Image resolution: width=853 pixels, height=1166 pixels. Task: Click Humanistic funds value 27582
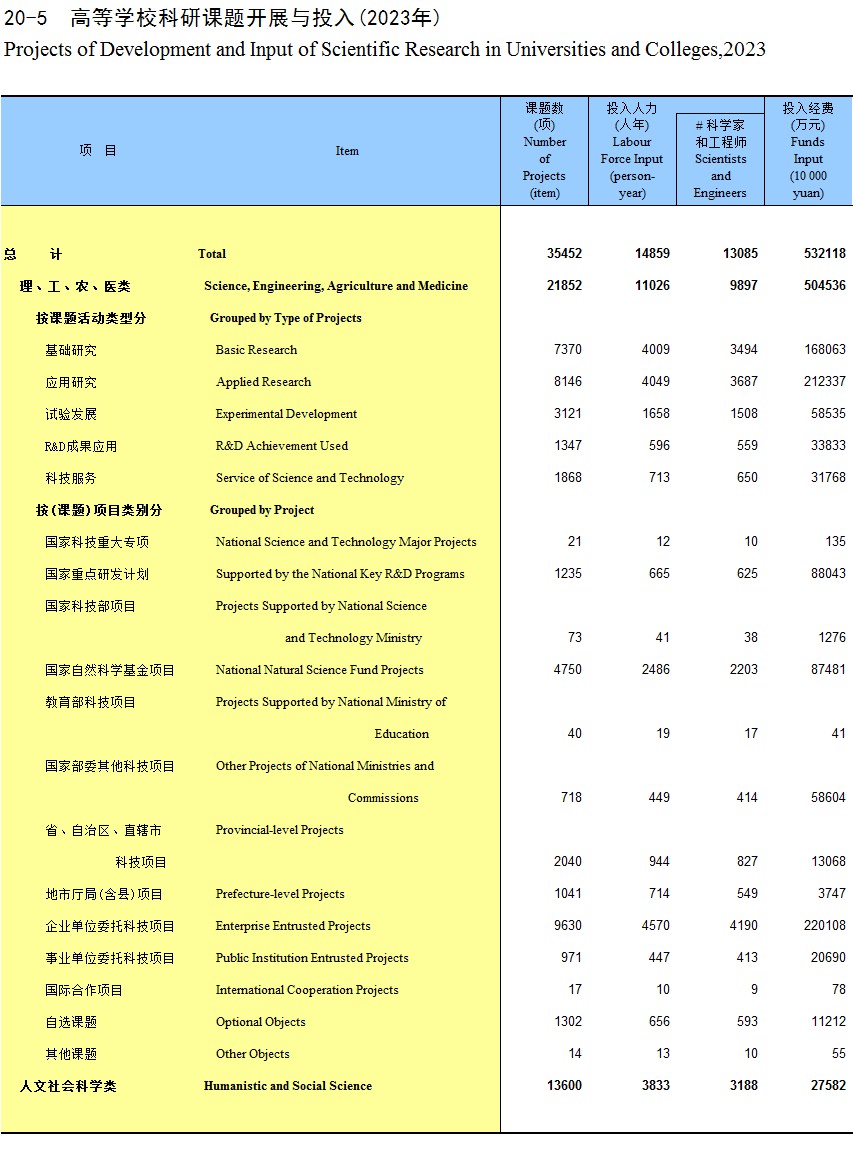828,1085
